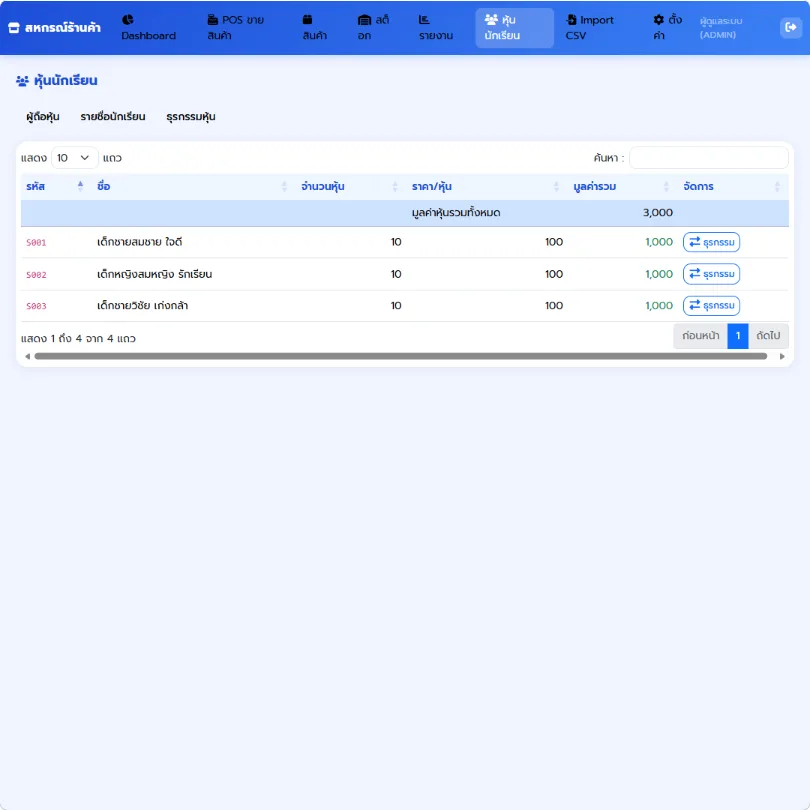This screenshot has height=810, width=810.
Task: Open the ตั้งค่า settings gear menu
Action: (x=667, y=27)
